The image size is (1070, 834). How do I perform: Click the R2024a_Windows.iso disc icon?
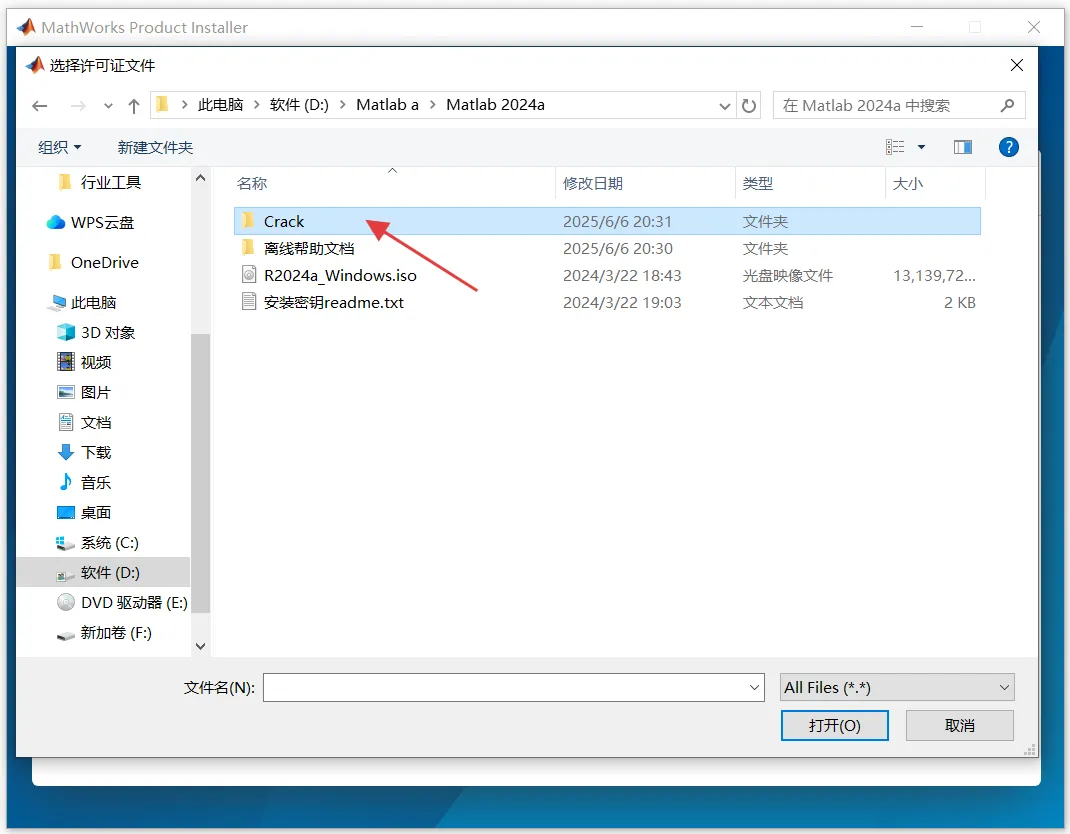(249, 274)
